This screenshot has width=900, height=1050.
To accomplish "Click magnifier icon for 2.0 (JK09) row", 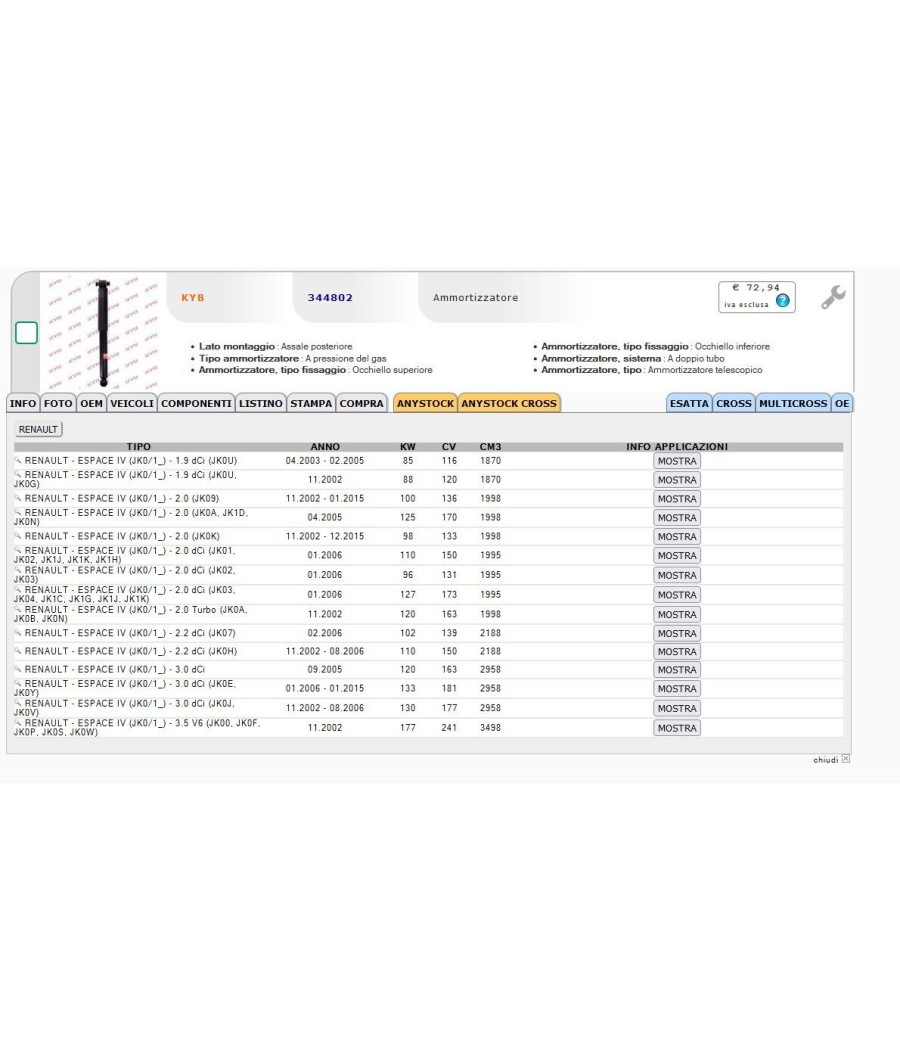I will (18, 498).
